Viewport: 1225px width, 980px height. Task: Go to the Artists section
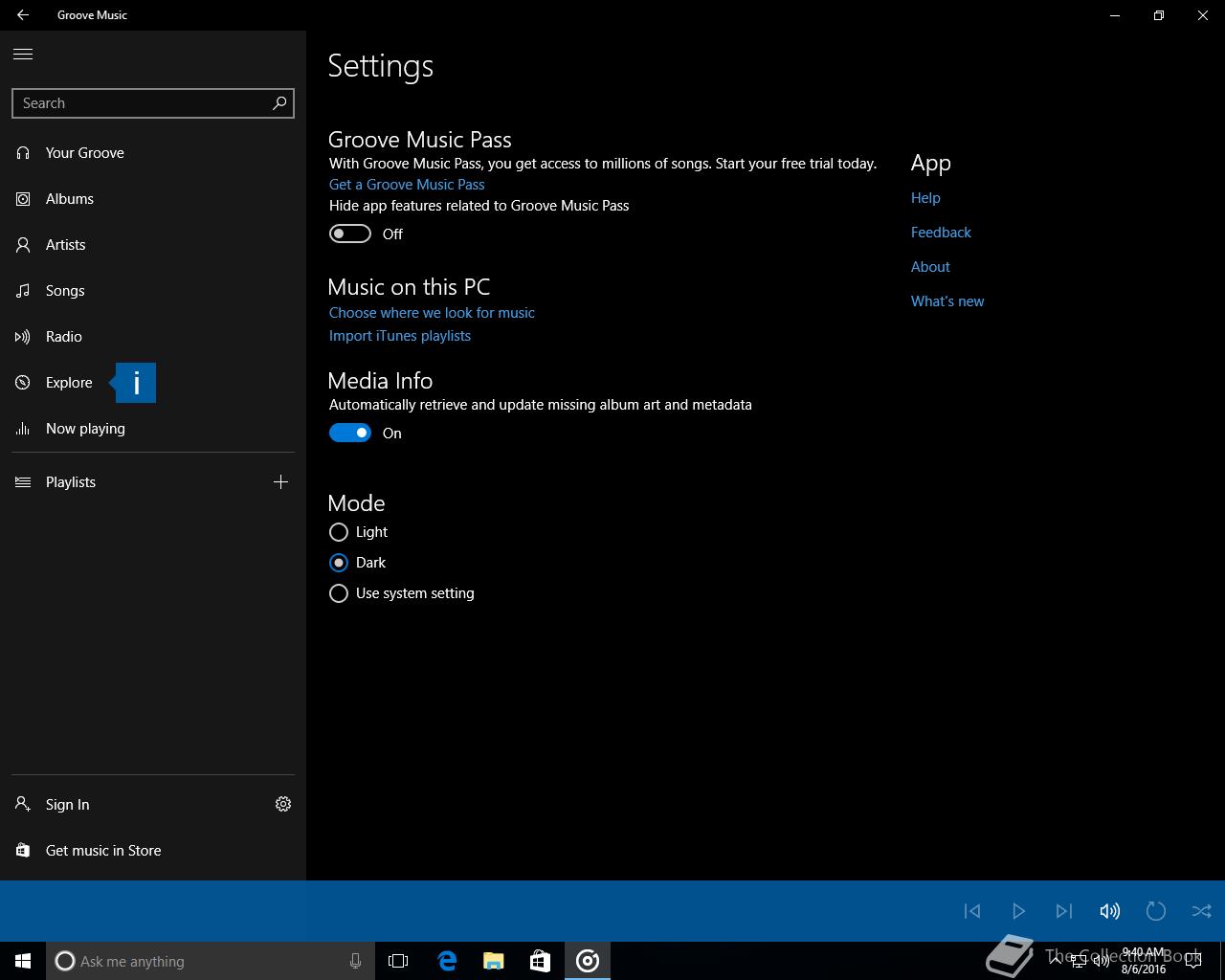(153, 245)
